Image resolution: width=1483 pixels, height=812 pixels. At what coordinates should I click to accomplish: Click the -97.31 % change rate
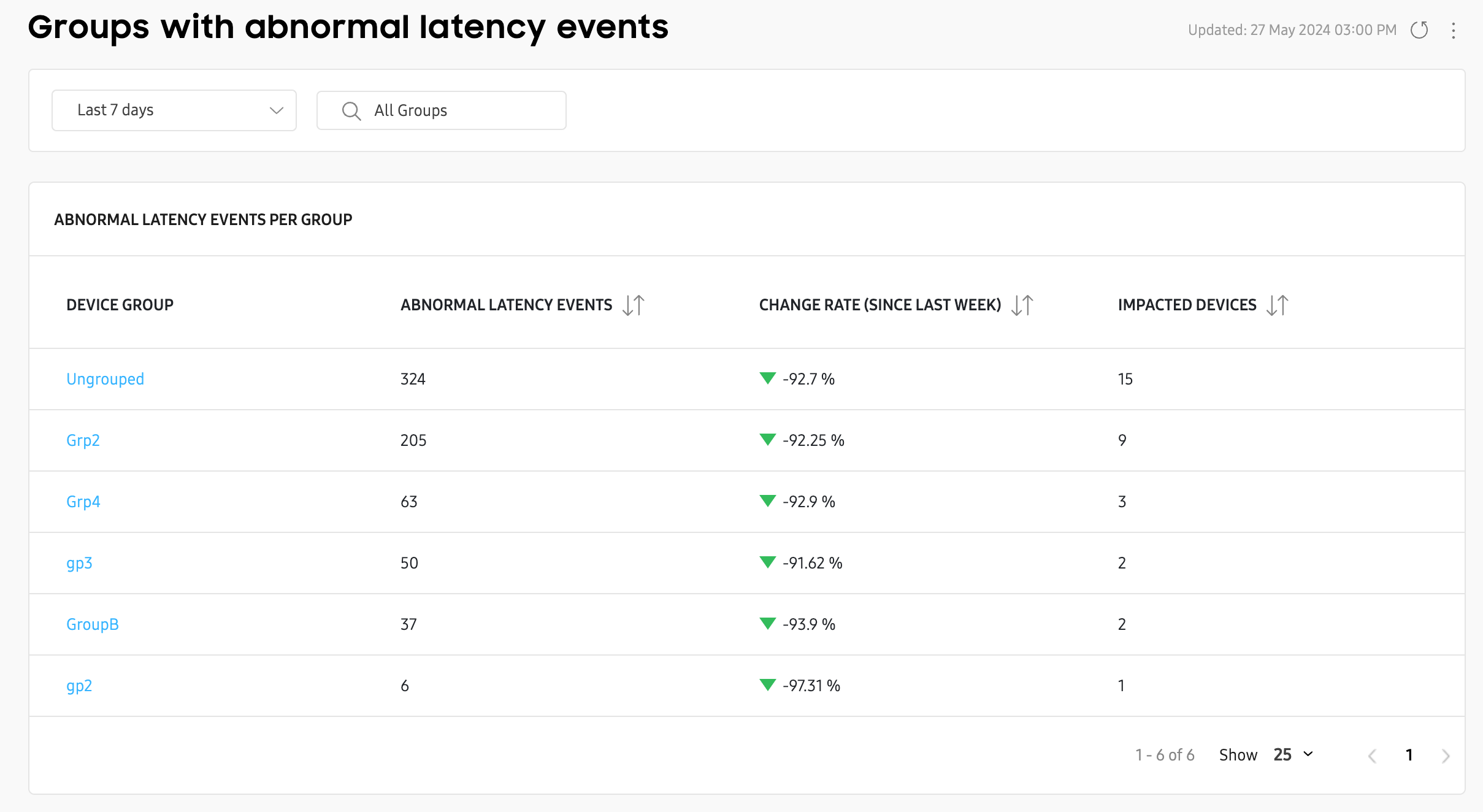811,686
